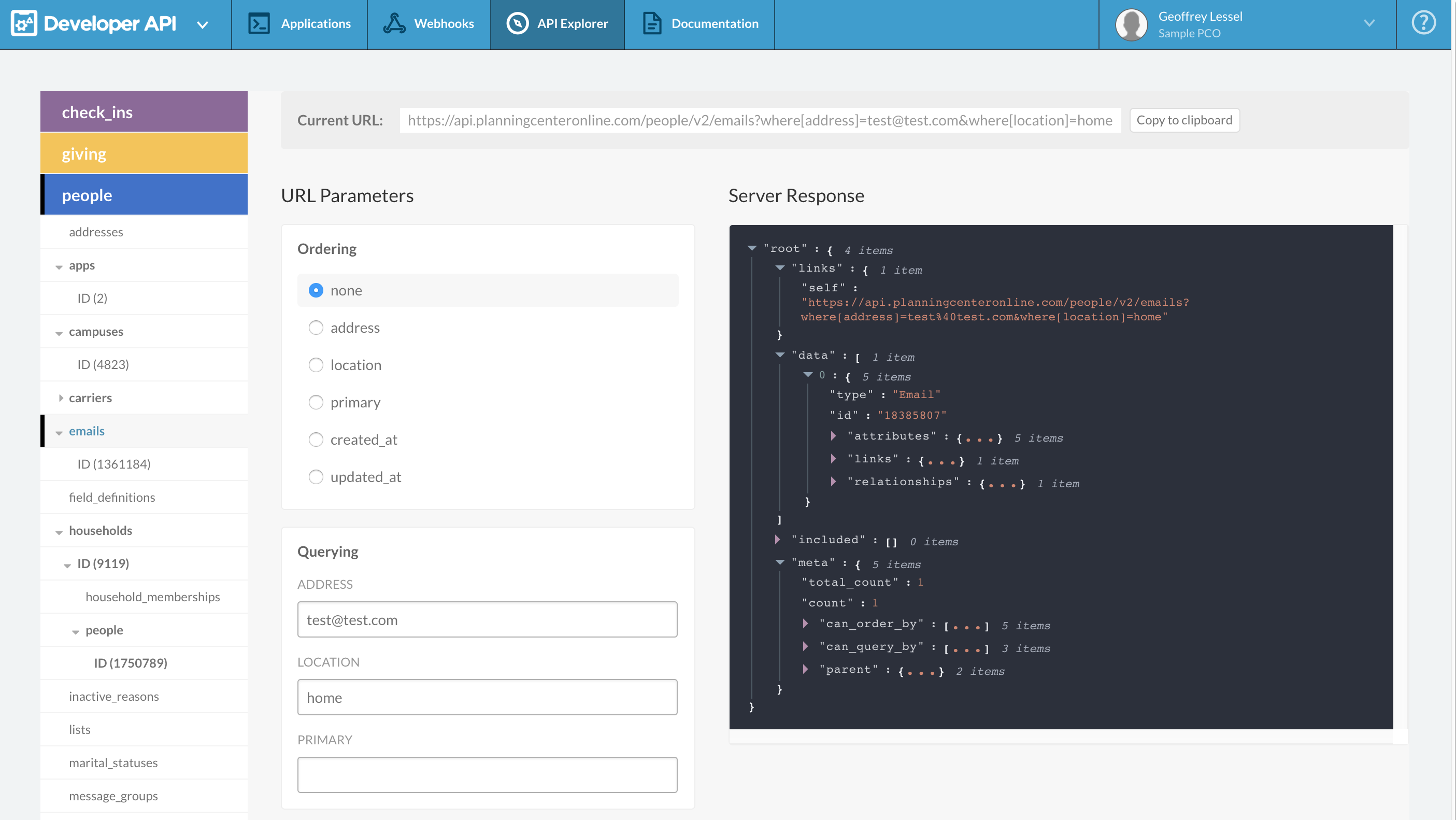Choose updated_at ordering radio button

316,477
